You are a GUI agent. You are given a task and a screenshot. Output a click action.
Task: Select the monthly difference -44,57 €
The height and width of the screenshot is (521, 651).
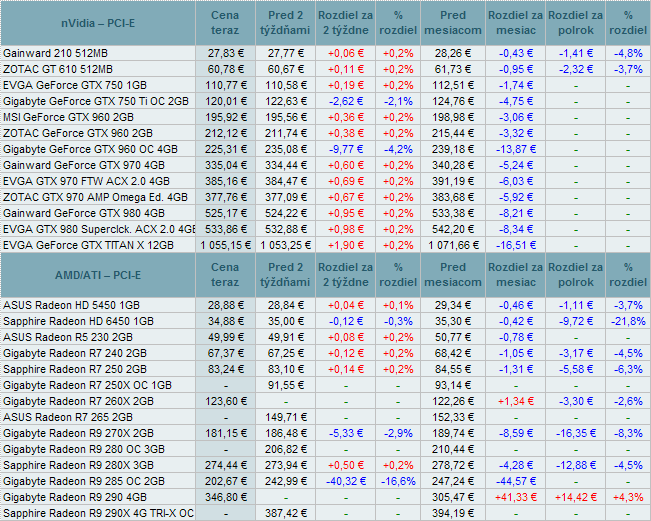[516, 481]
